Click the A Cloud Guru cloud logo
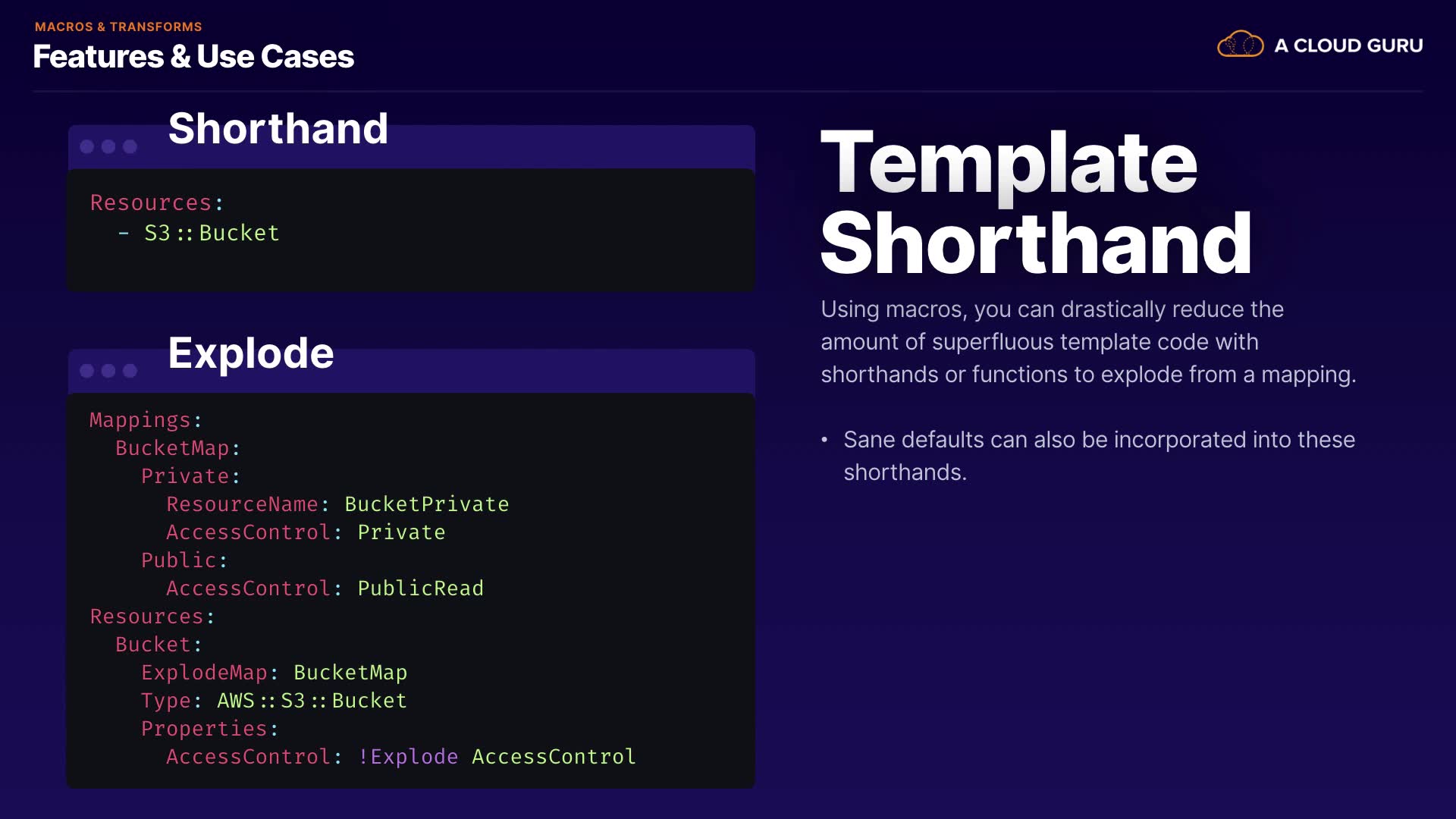The image size is (1456, 819). click(x=1240, y=45)
